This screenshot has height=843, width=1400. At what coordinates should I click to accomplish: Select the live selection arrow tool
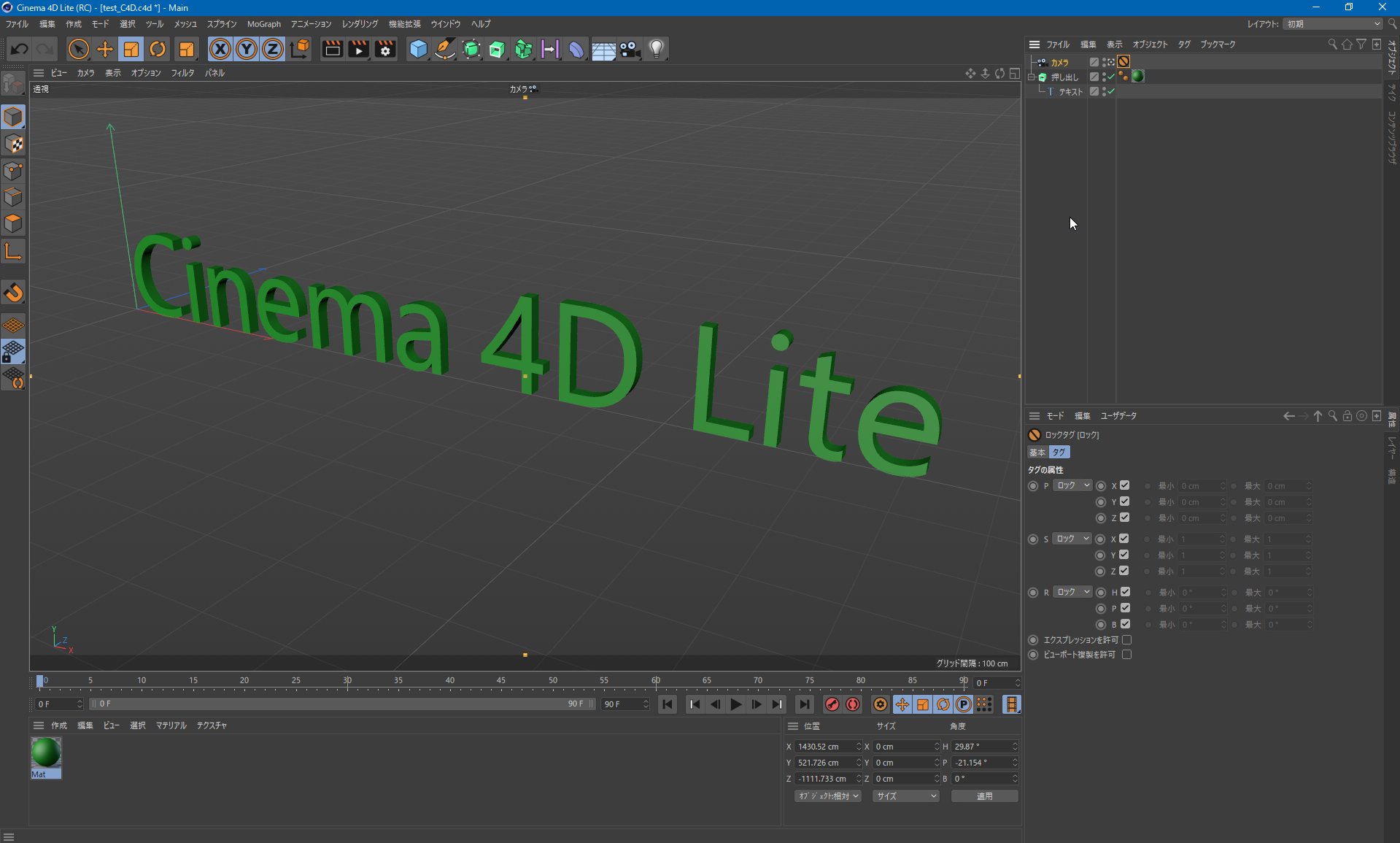[78, 49]
